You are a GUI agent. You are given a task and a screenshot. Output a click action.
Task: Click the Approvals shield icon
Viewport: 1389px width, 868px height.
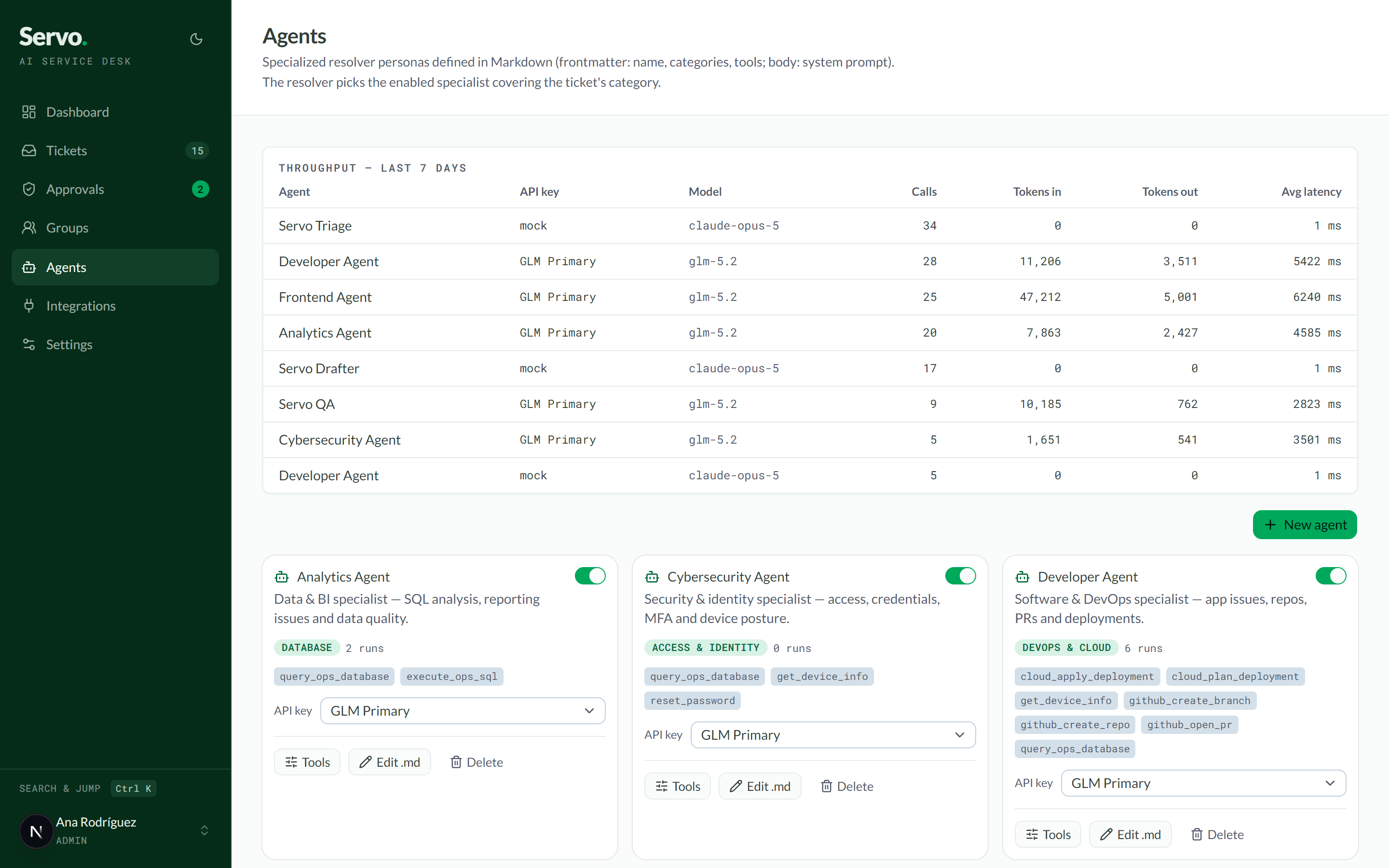[29, 189]
